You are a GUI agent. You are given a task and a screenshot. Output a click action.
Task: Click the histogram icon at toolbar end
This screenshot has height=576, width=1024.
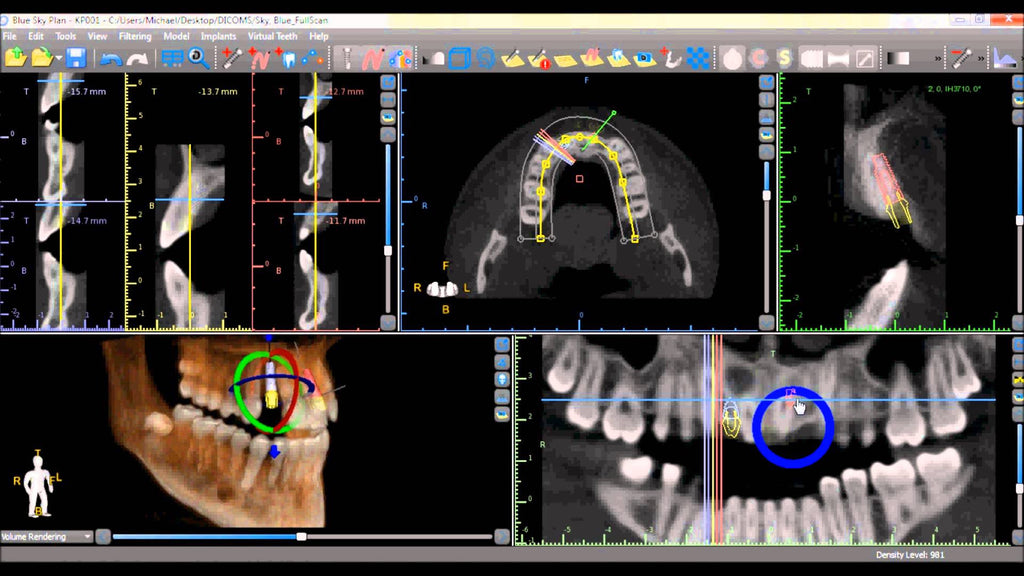pyautogui.click(x=1005, y=59)
